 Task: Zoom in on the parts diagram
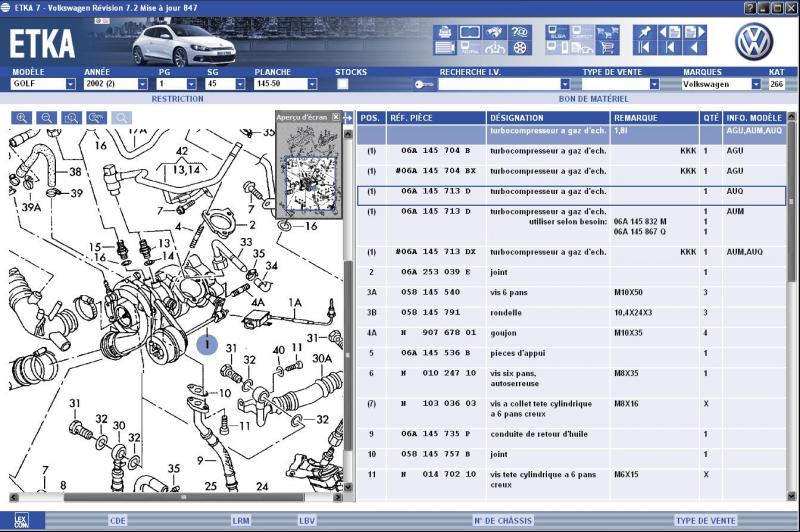21,118
